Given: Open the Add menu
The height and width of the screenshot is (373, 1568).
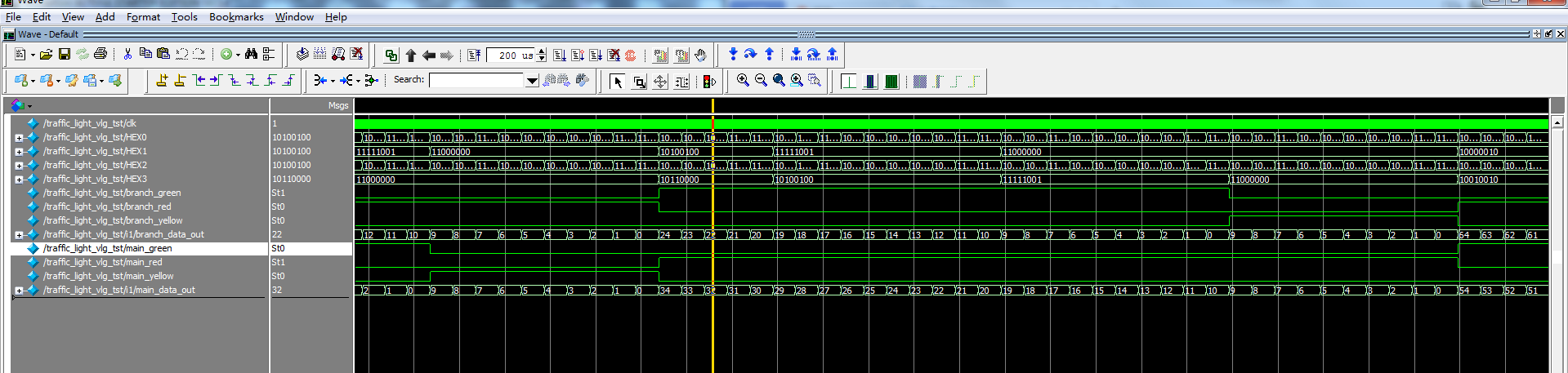Looking at the screenshot, I should tap(105, 16).
